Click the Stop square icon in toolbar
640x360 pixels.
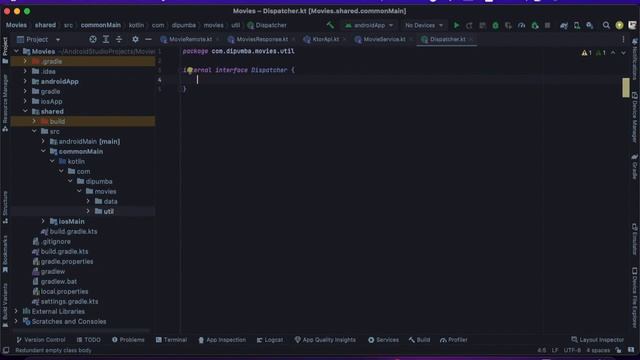point(547,25)
